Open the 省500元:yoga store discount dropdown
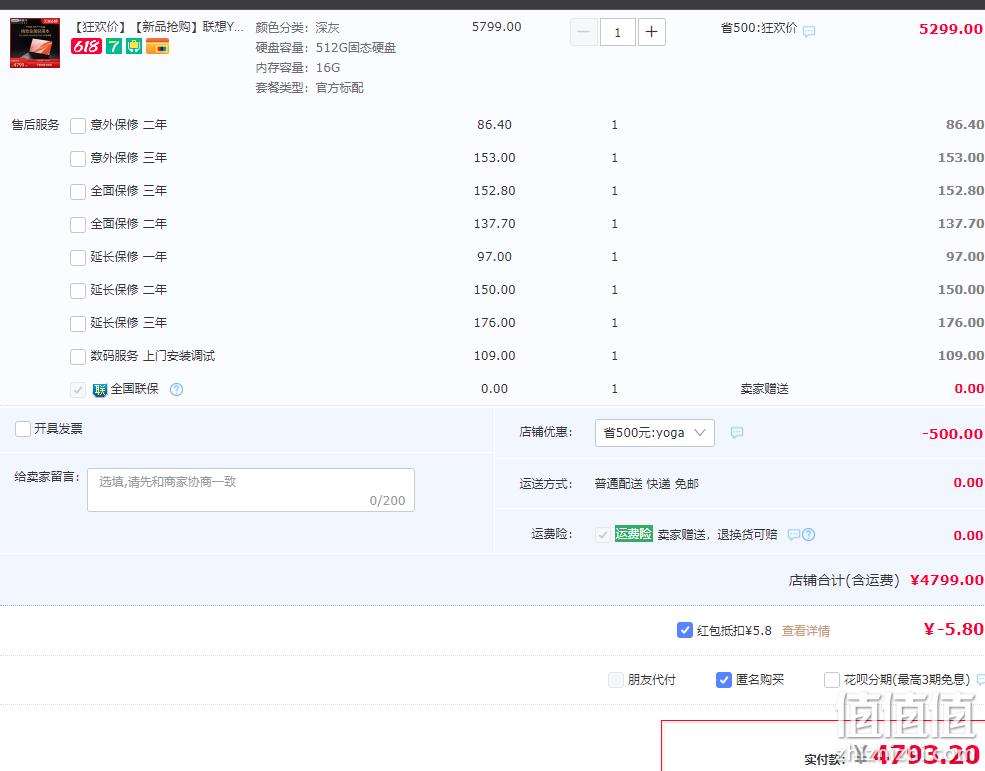 tap(655, 433)
